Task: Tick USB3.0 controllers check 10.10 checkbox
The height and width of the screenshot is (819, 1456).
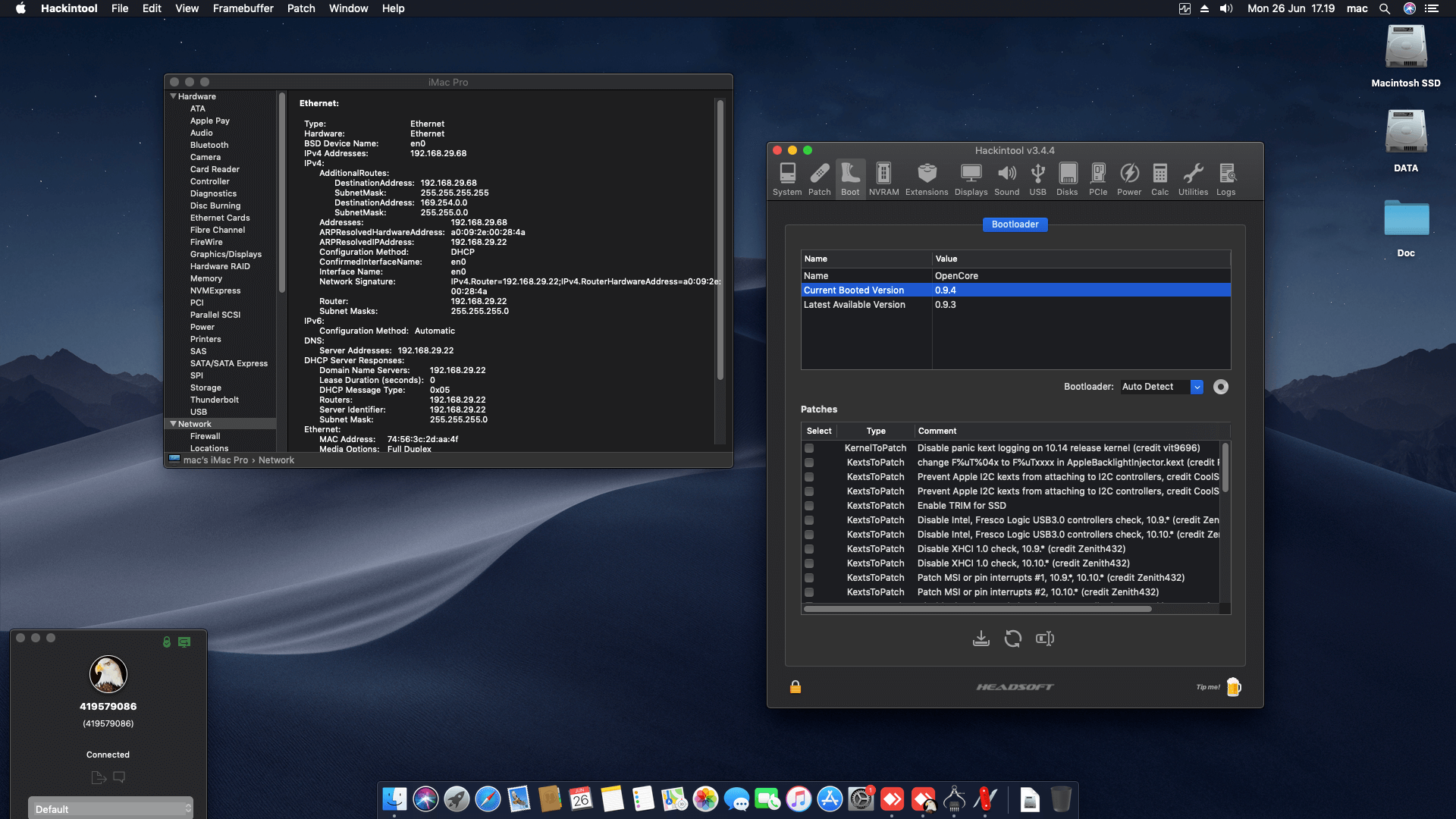Action: [x=809, y=535]
